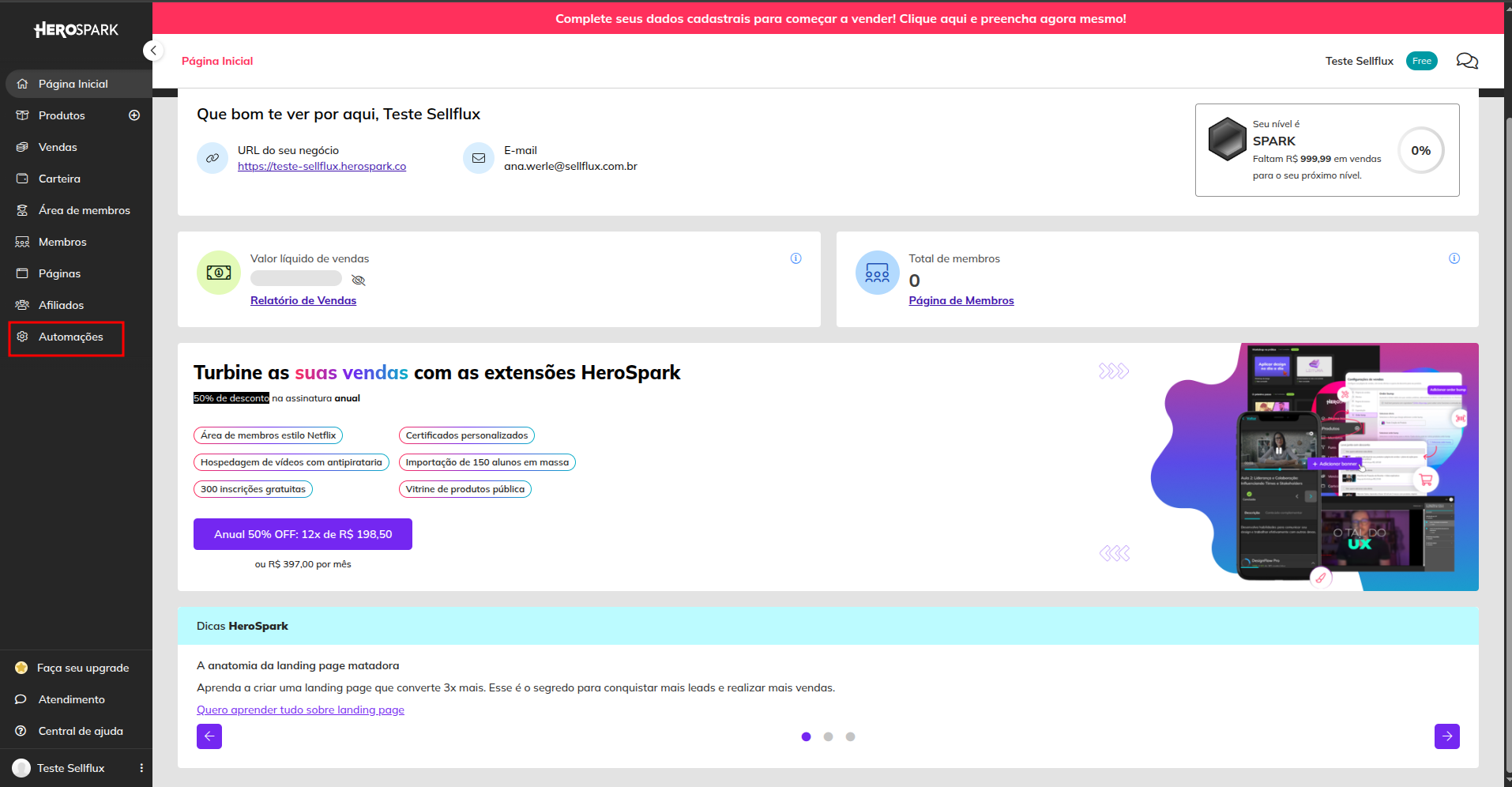The width and height of the screenshot is (1512, 787).
Task: Click the plus icon next to Produtos
Action: pos(134,115)
